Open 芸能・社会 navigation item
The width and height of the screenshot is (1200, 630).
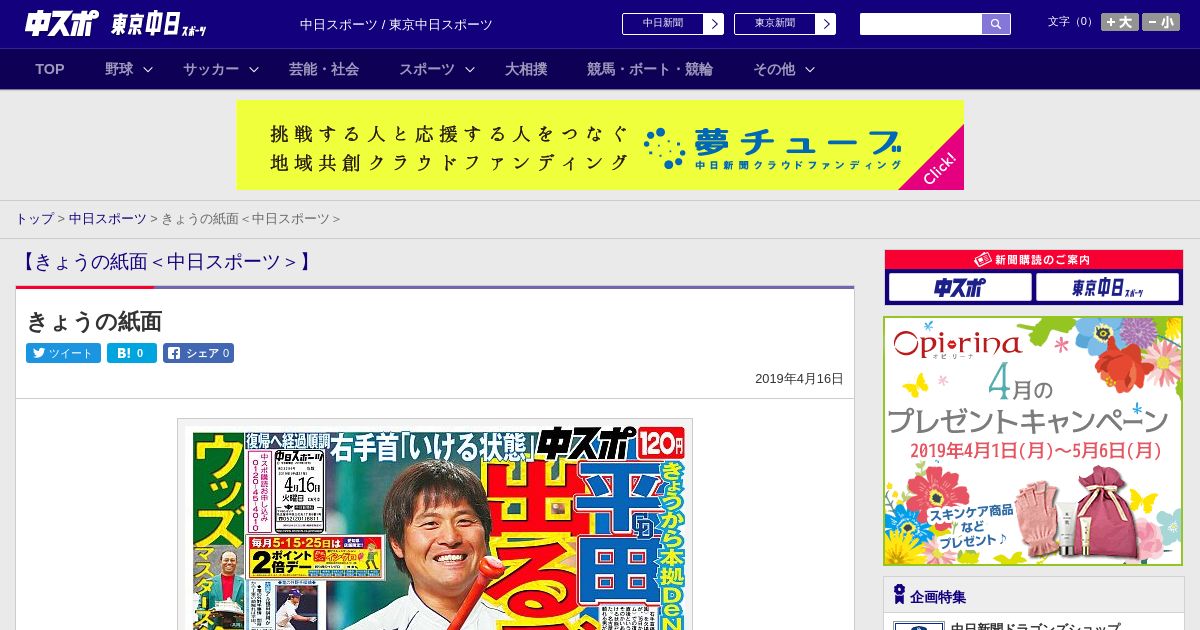tap(324, 69)
